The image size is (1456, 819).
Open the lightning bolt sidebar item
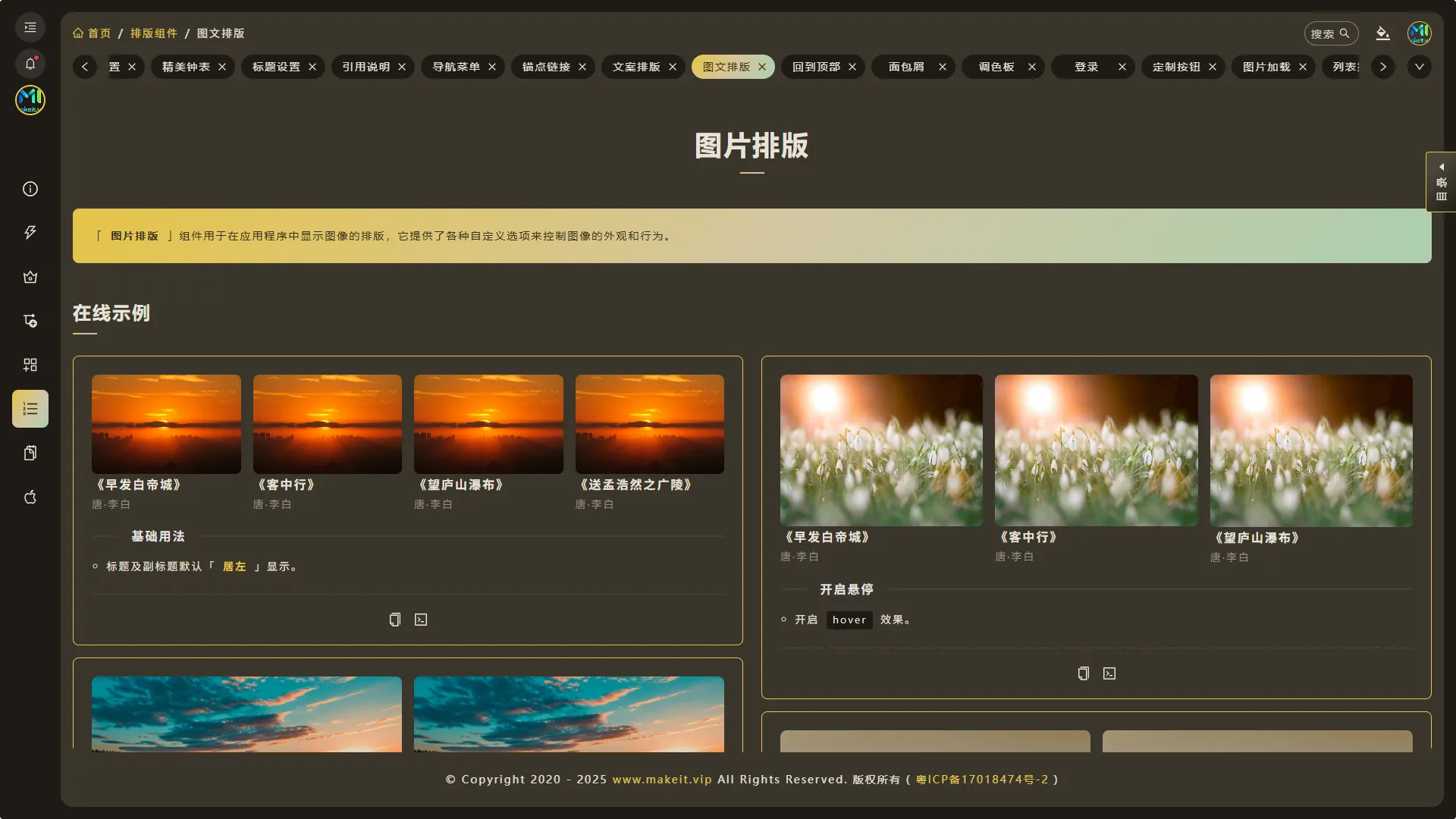tap(30, 233)
